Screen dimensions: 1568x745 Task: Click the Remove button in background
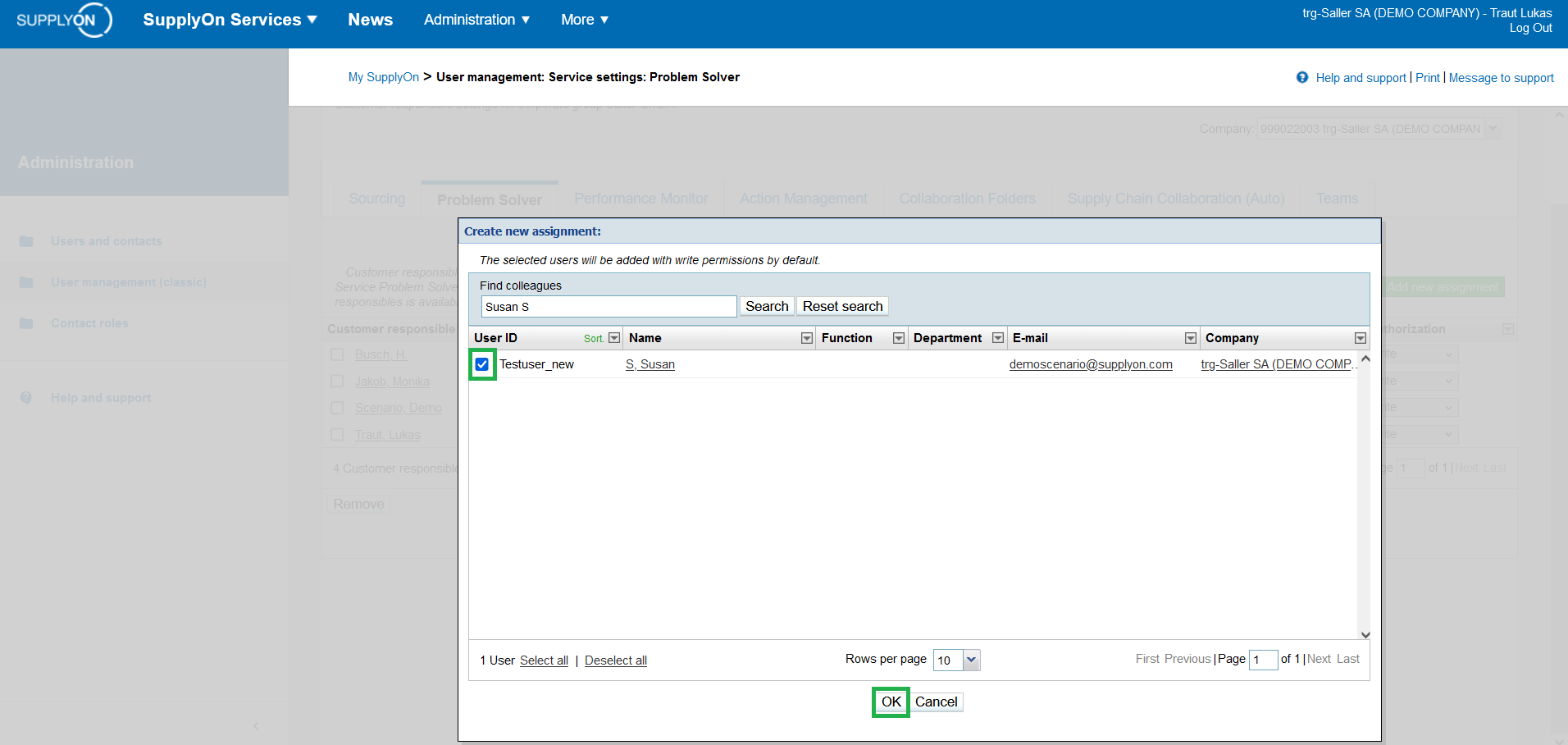(x=358, y=504)
